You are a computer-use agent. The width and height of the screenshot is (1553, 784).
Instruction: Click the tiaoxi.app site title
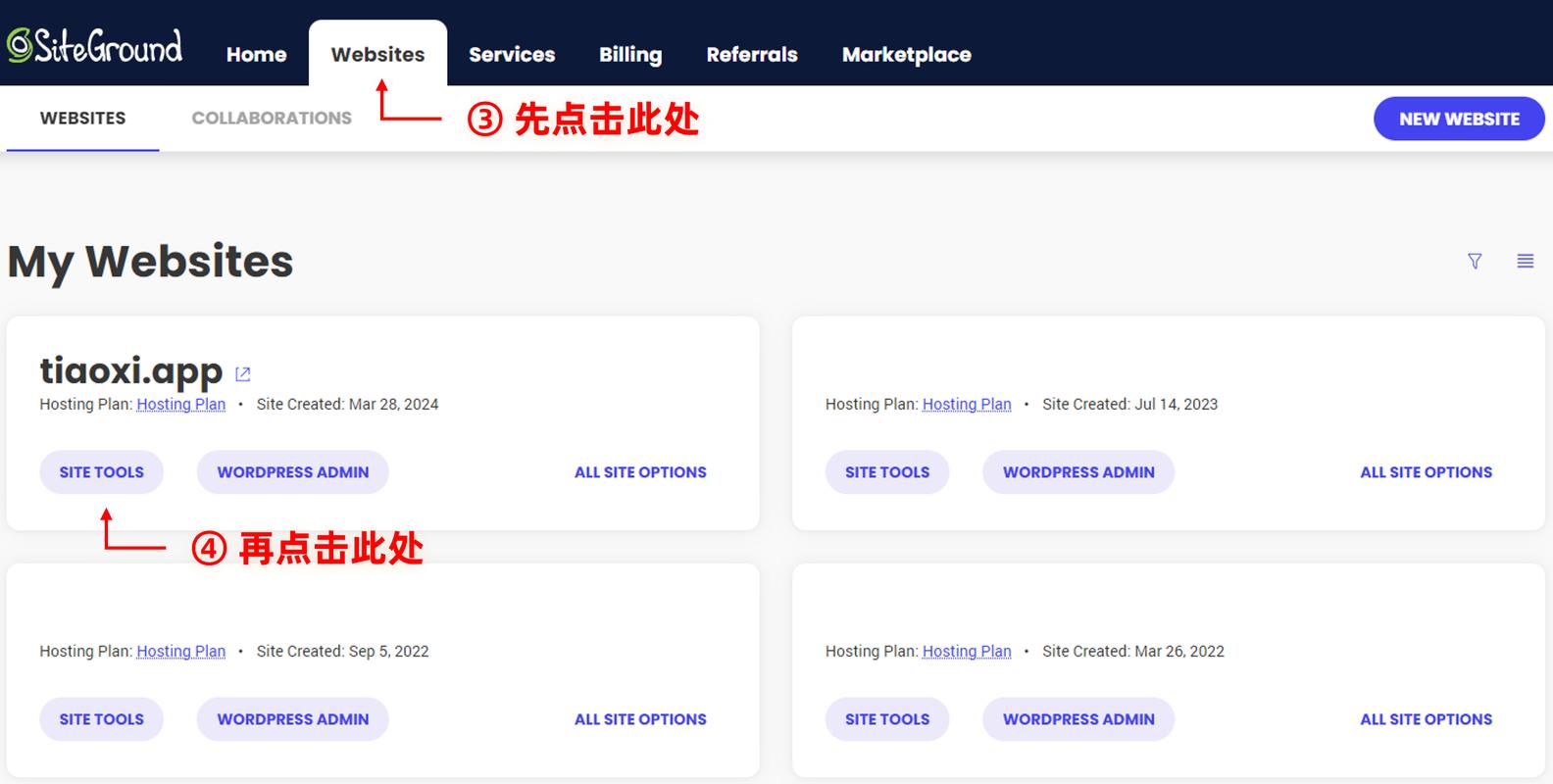click(x=131, y=371)
